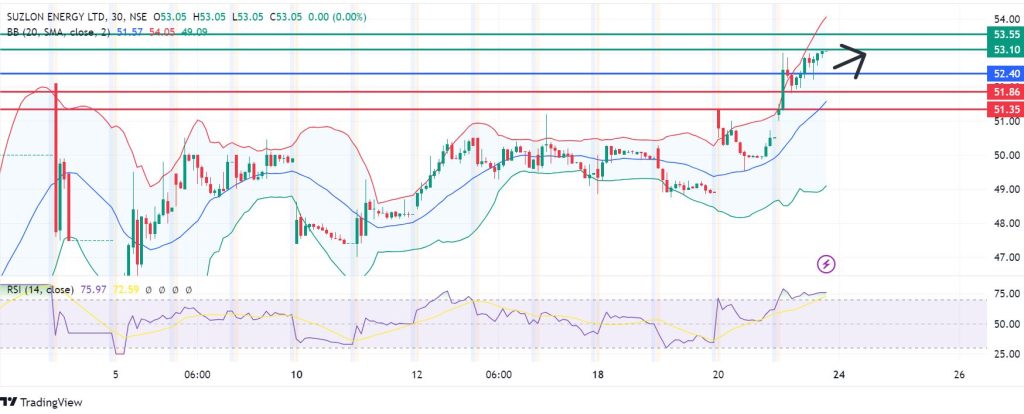Click date 26 on time axis
Screen dimensions: 1024x414
pos(959,375)
